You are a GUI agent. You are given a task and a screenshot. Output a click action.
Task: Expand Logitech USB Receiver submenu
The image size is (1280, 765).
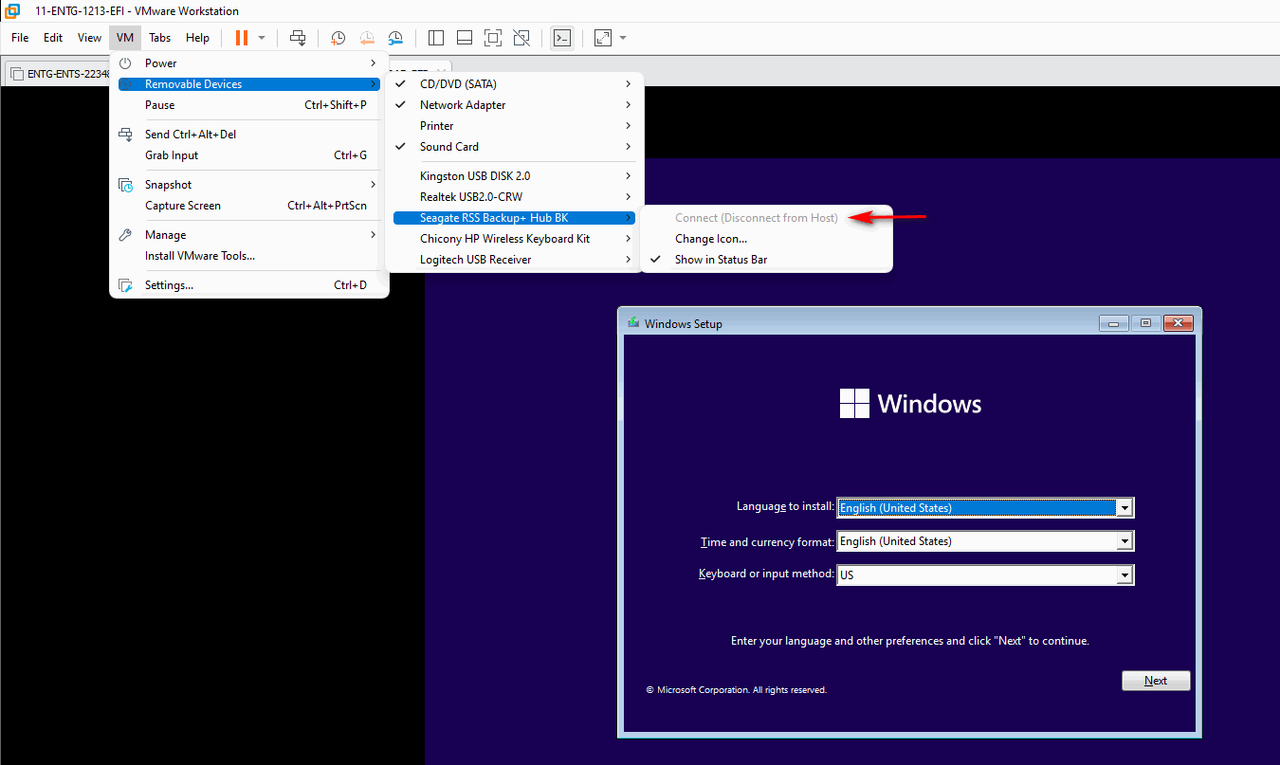(x=514, y=260)
